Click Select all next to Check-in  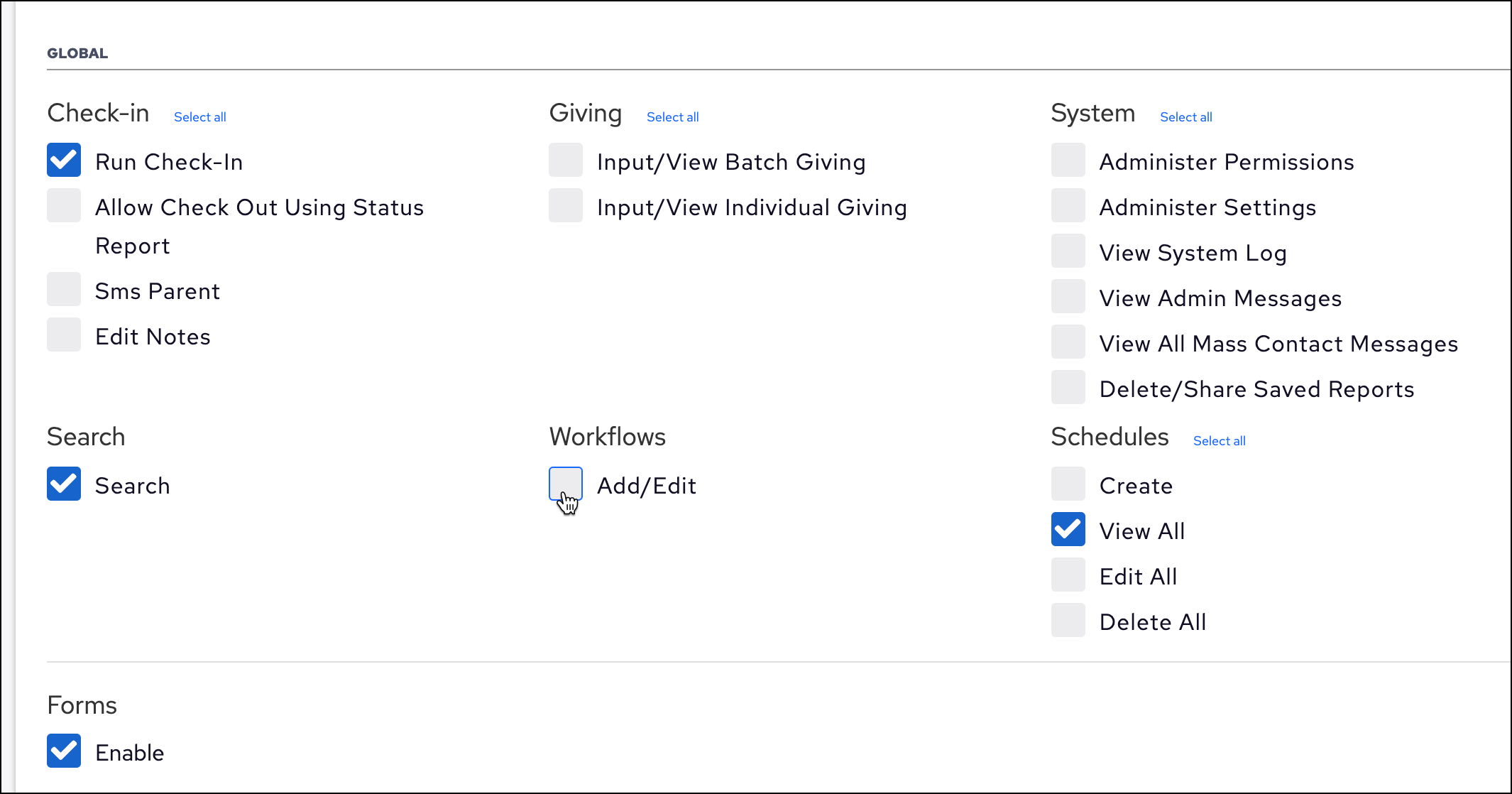pyautogui.click(x=200, y=117)
